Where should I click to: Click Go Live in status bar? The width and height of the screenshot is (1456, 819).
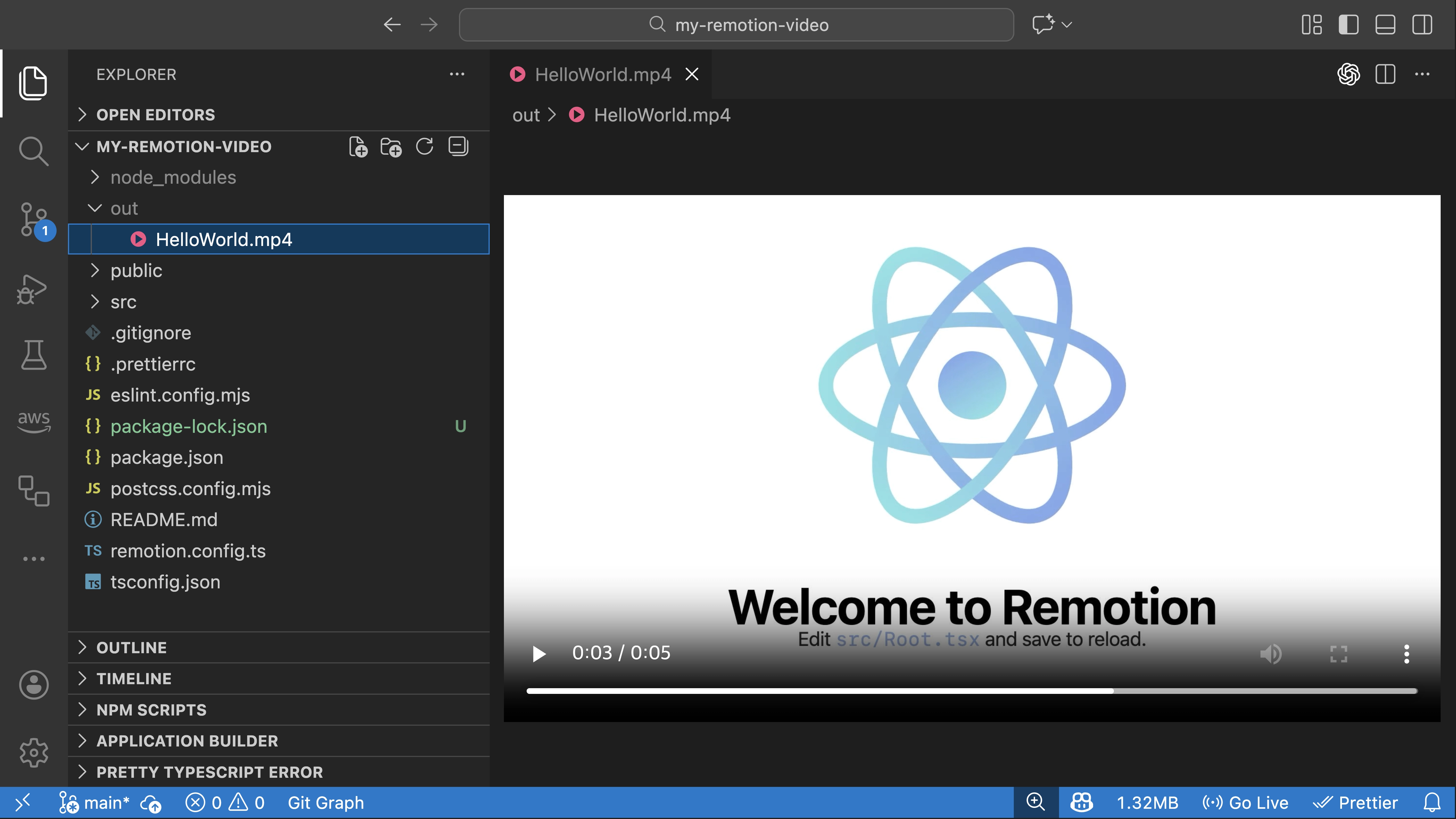pos(1245,803)
